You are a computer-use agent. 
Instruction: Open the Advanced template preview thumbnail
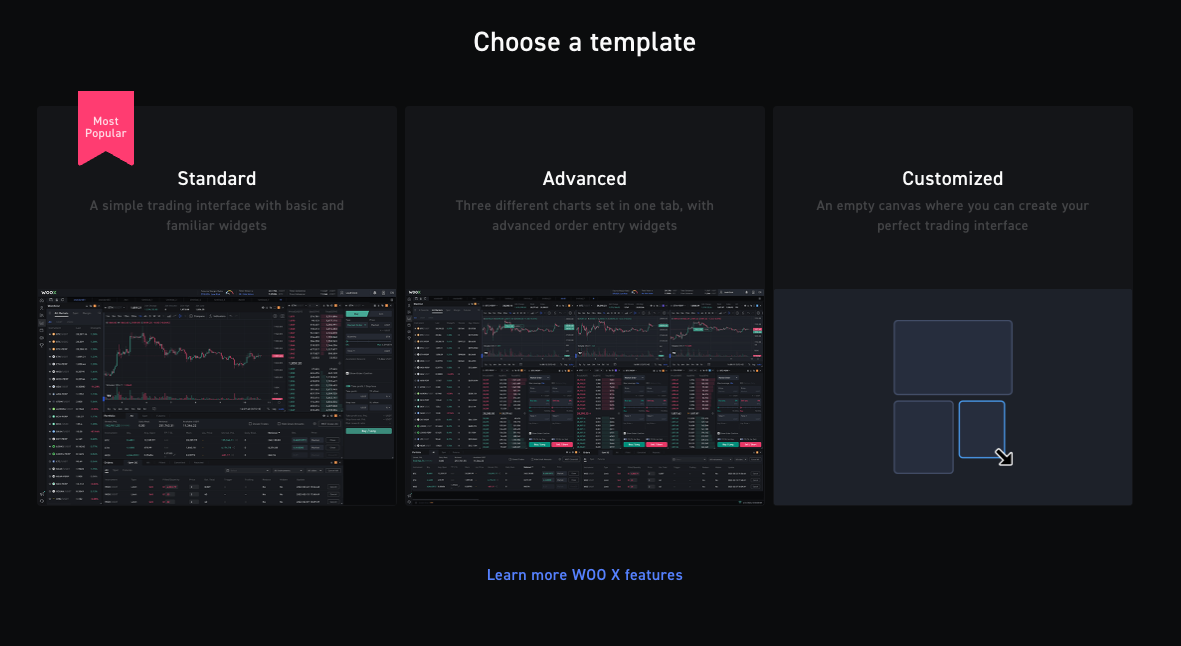tap(584, 397)
